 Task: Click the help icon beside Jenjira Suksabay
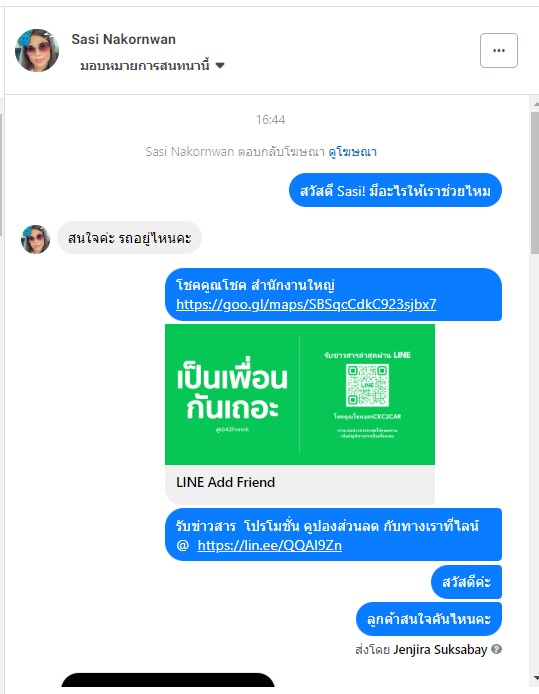click(497, 649)
